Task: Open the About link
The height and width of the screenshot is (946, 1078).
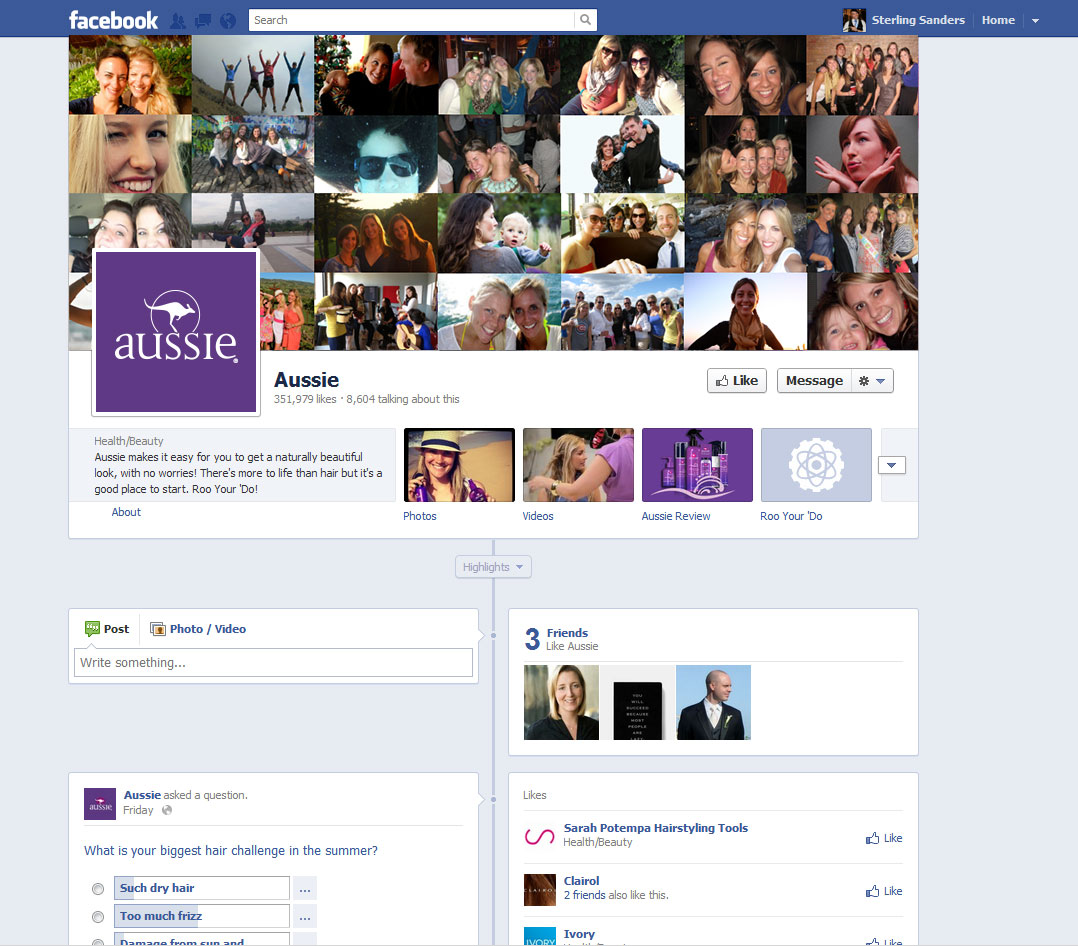Action: (x=126, y=512)
